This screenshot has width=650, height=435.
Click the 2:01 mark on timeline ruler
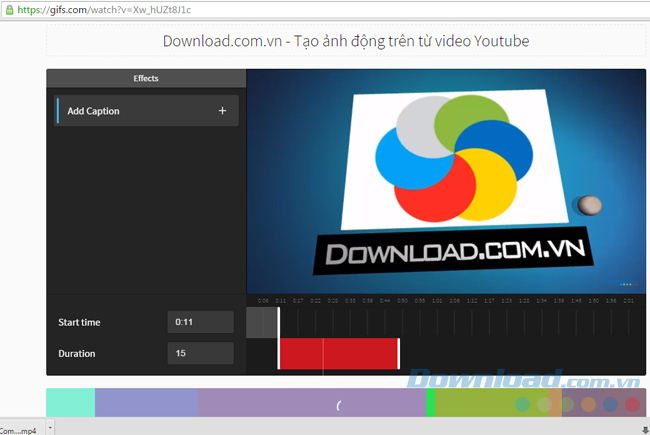(627, 300)
